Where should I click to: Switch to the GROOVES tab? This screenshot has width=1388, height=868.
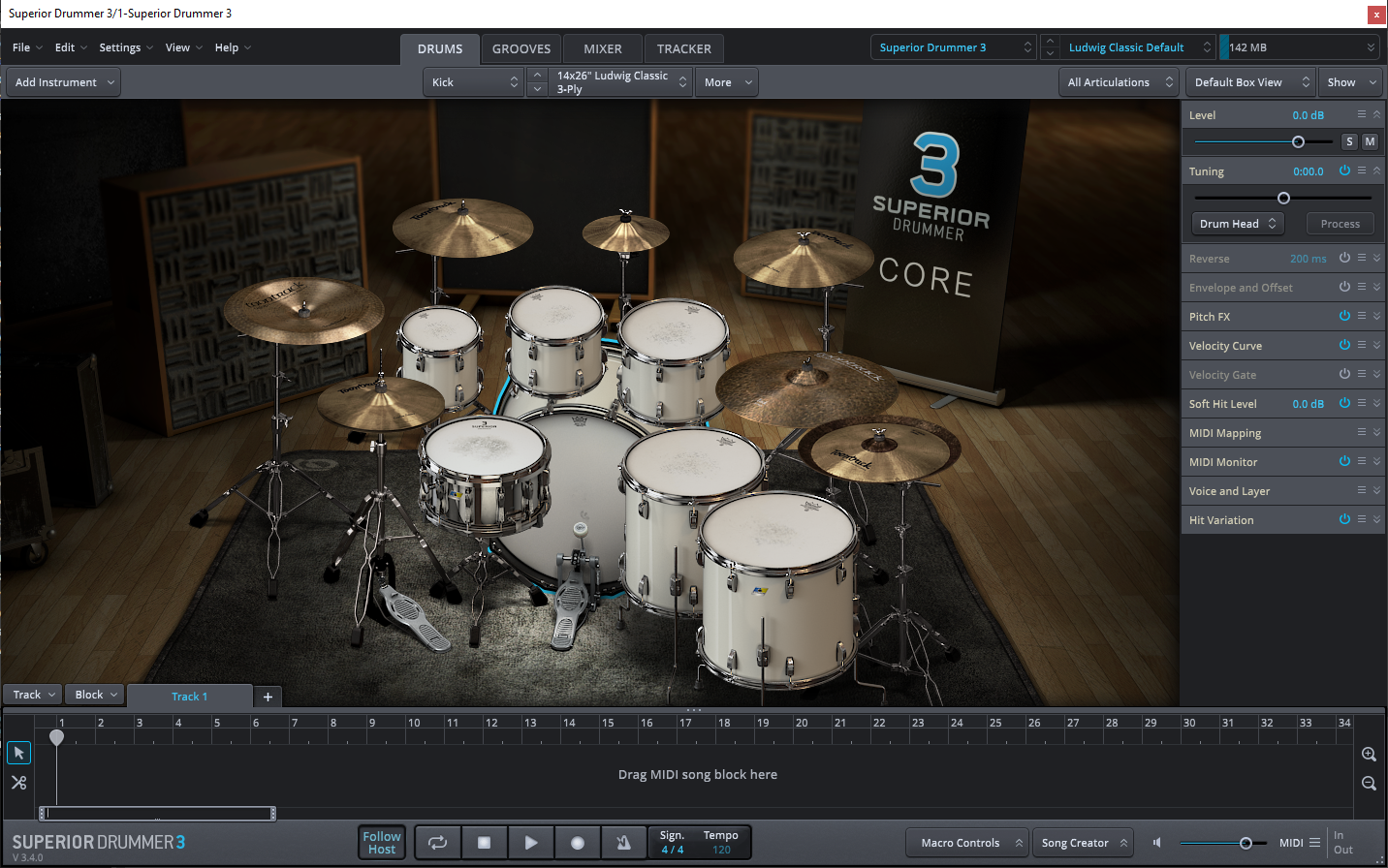521,48
